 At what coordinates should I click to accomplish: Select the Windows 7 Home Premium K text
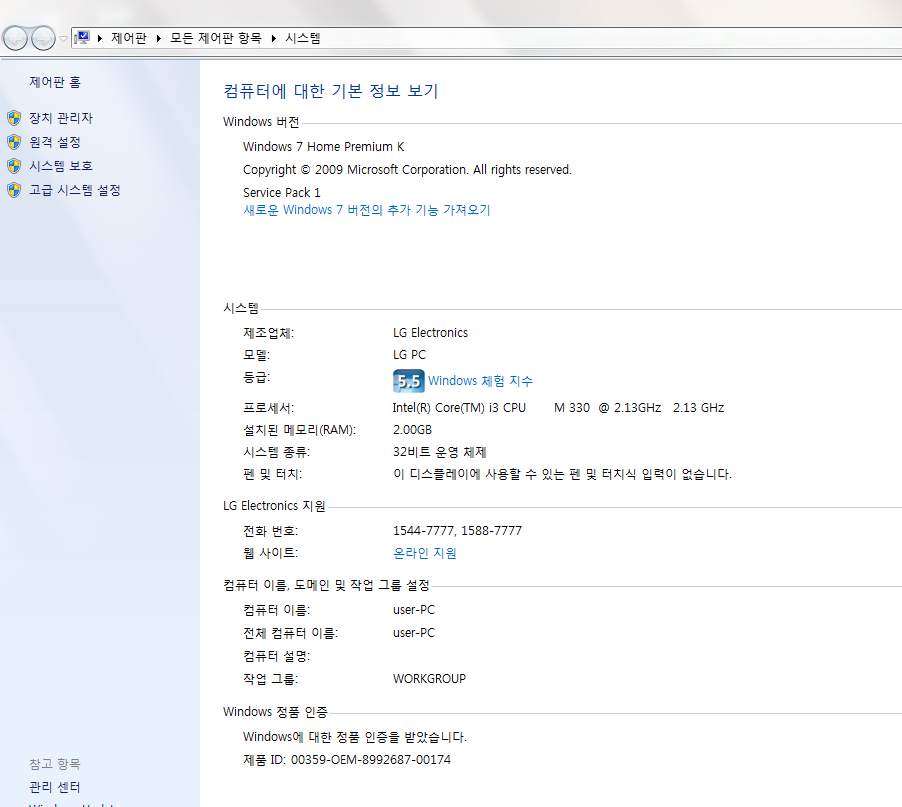click(323, 147)
